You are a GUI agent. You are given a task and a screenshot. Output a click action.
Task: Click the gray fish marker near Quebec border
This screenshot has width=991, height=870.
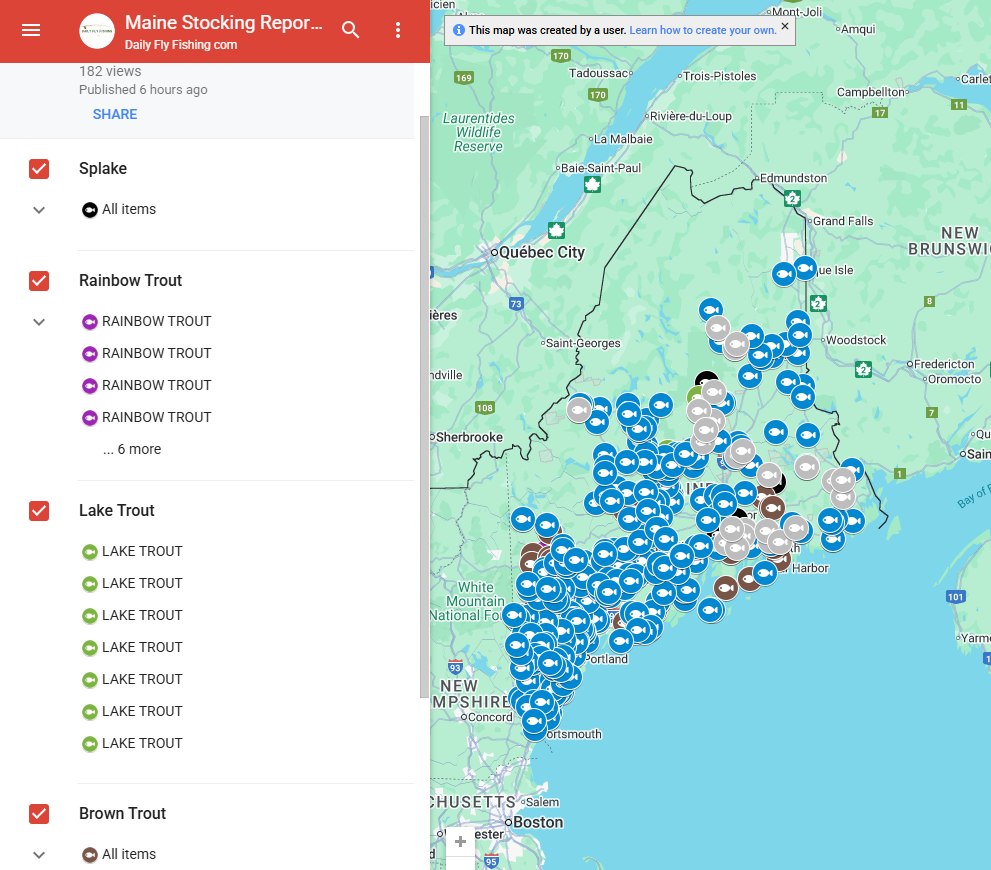tap(578, 410)
